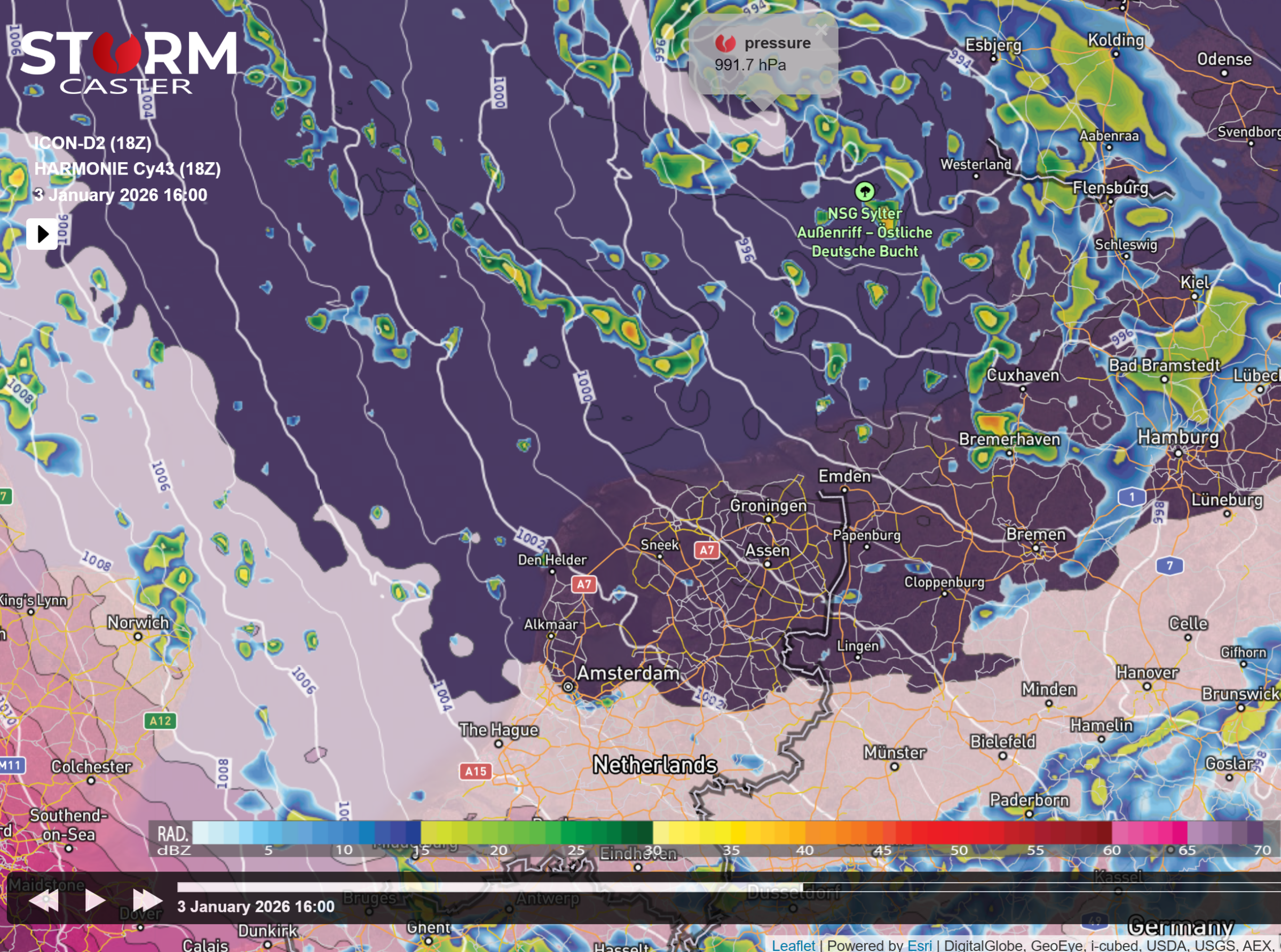
Task: Click the NSG Sylter Außenriff nature reserve icon
Action: coord(864,192)
